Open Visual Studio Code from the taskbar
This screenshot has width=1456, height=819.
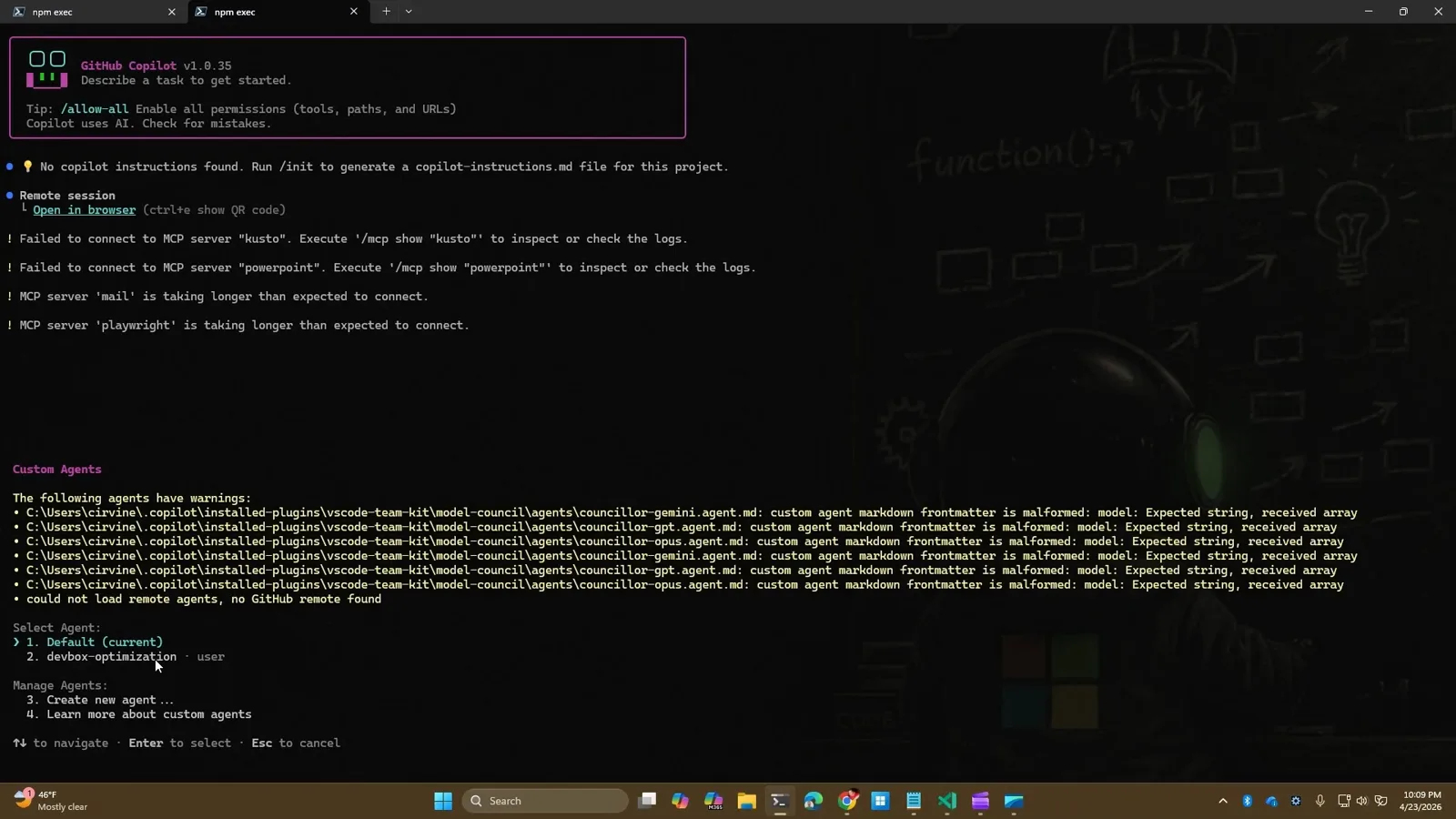(x=947, y=801)
